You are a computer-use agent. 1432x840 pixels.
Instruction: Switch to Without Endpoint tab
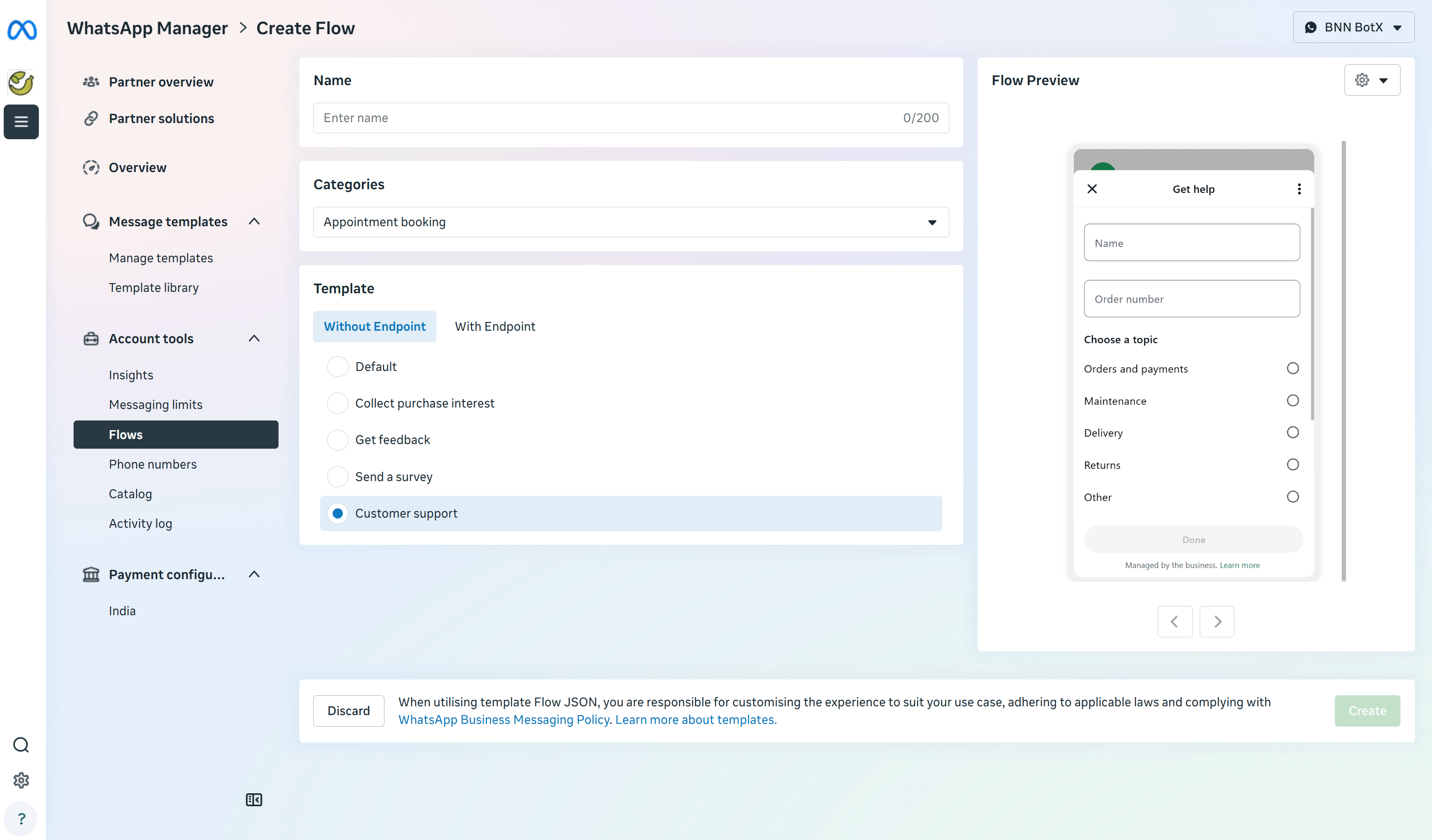pos(374,327)
